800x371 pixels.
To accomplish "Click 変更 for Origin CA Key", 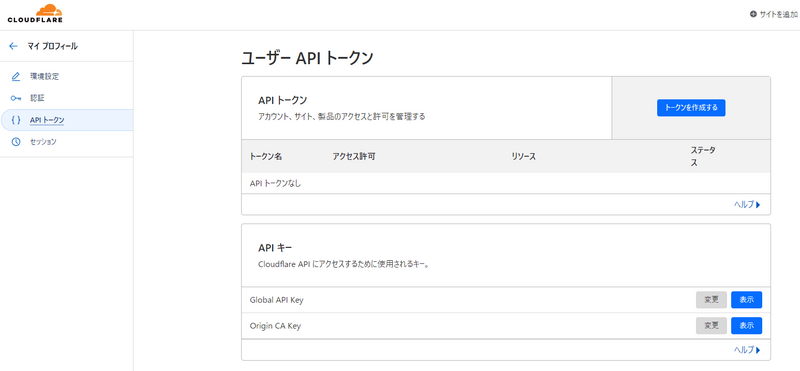I will (x=711, y=326).
